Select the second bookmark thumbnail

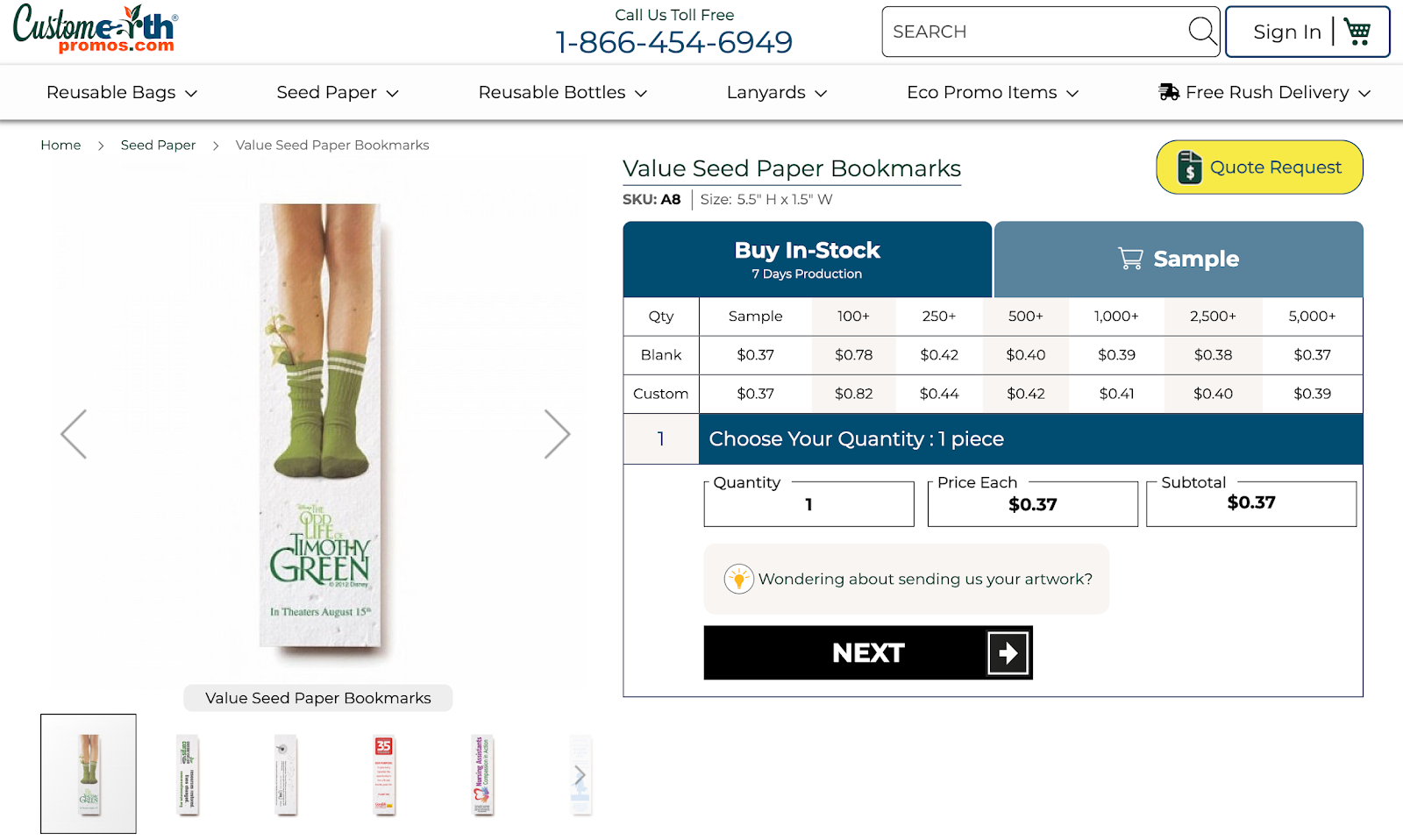pos(188,775)
